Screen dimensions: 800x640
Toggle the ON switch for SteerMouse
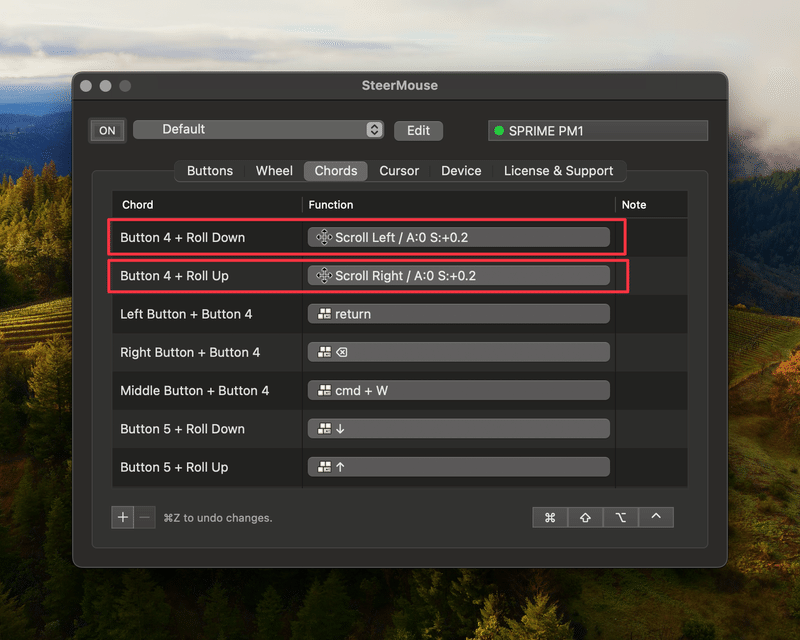(107, 131)
